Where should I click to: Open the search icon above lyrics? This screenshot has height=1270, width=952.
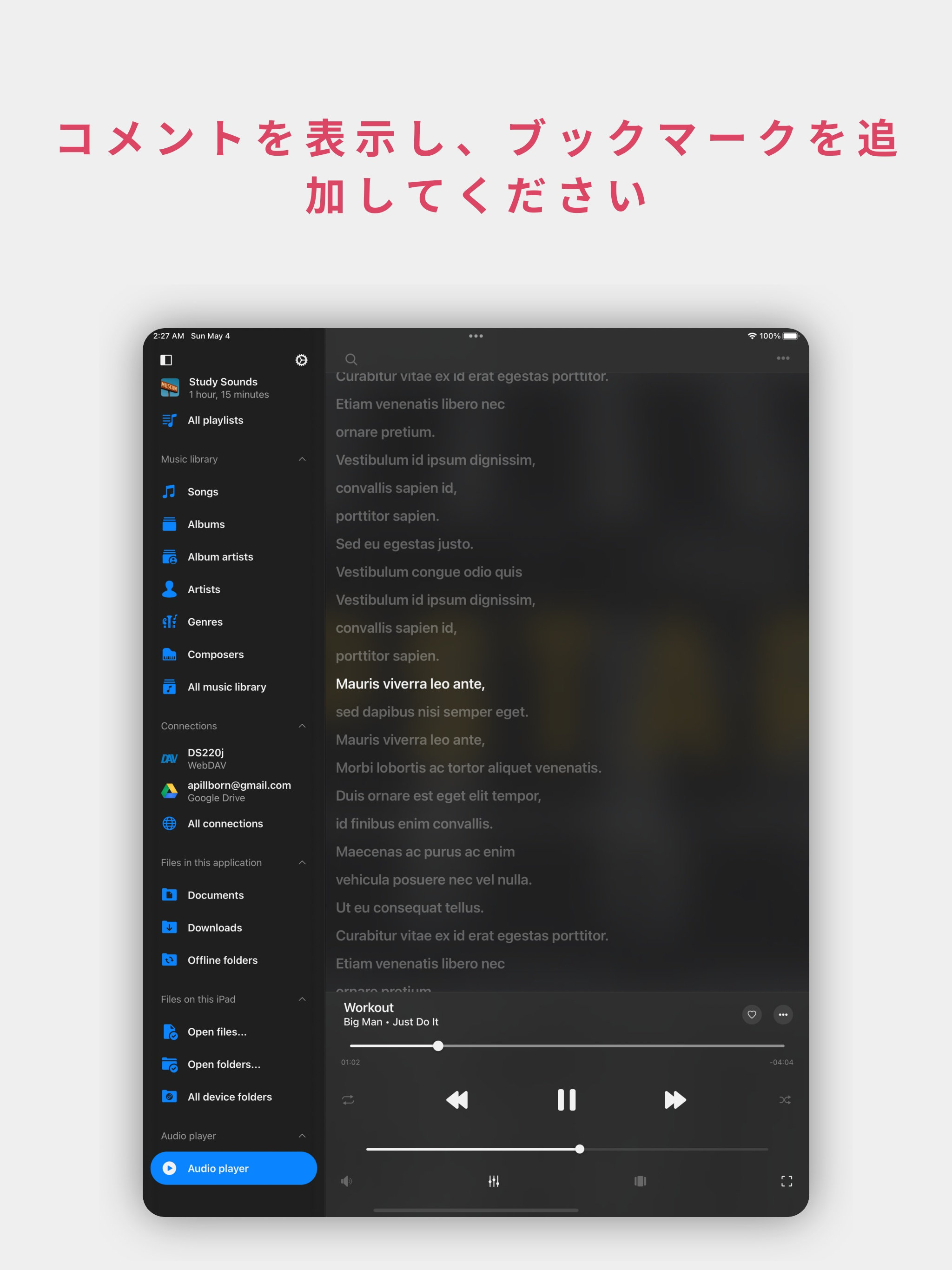tap(351, 359)
